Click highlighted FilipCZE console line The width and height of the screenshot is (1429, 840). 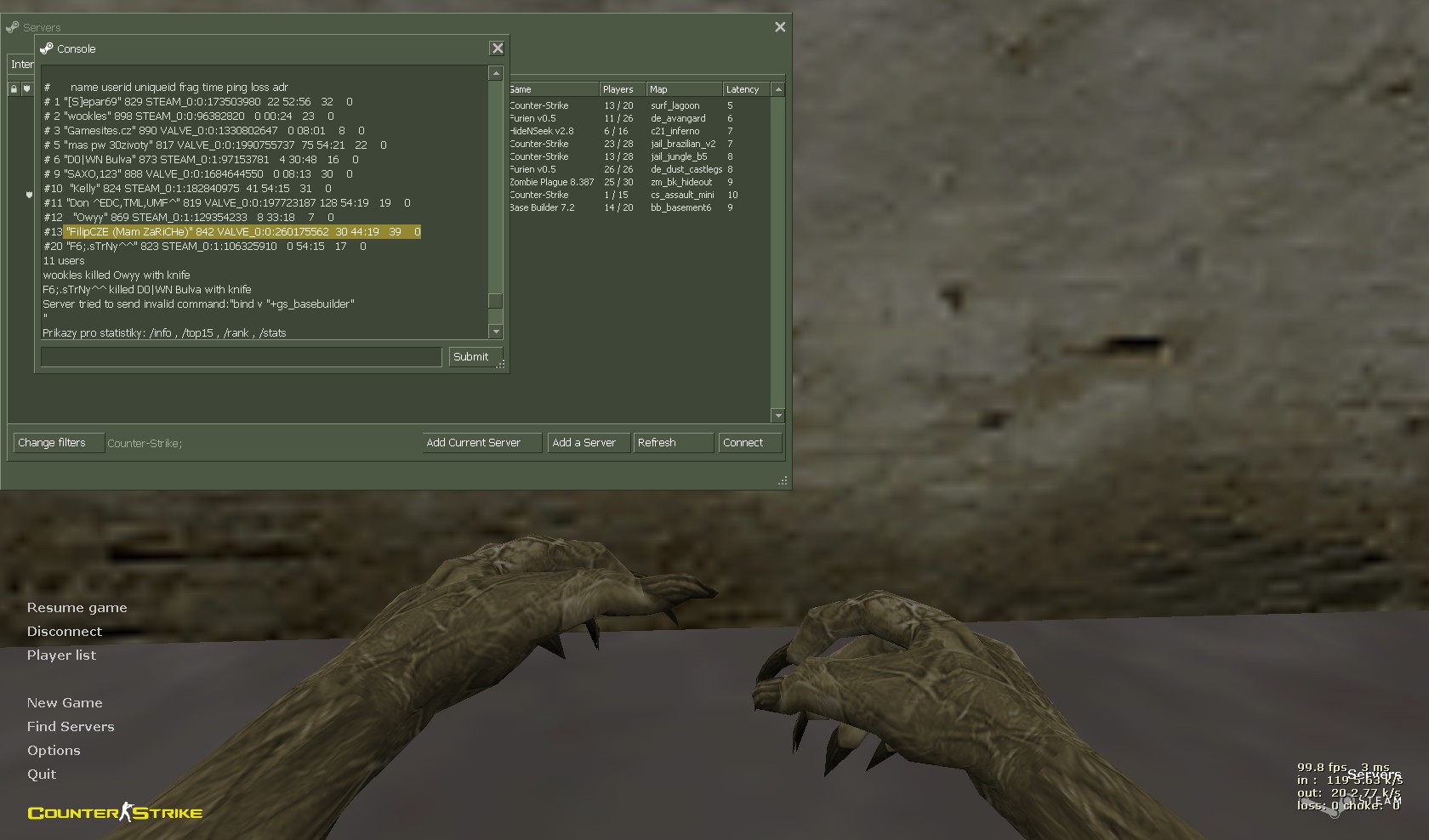point(232,232)
